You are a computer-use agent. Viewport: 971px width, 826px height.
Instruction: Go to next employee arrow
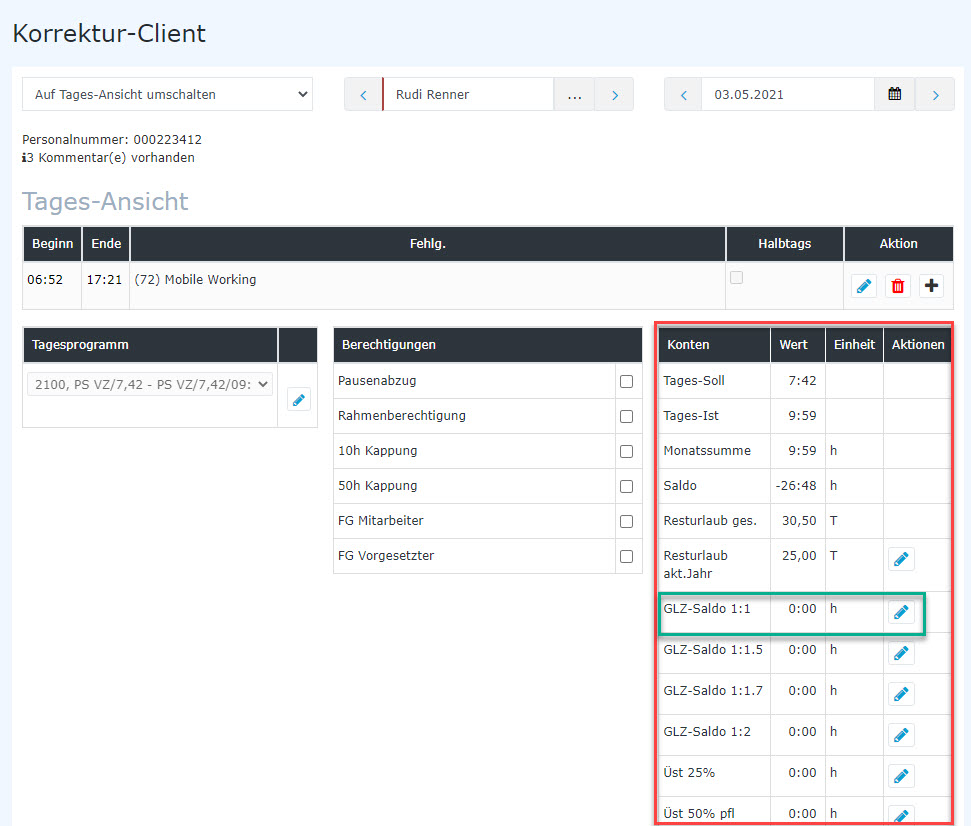click(x=614, y=95)
